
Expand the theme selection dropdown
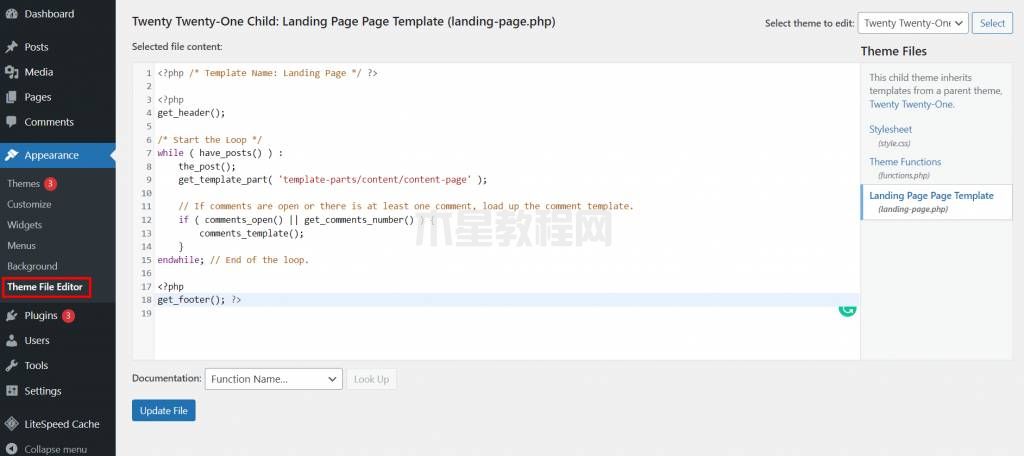pyautogui.click(x=912, y=23)
